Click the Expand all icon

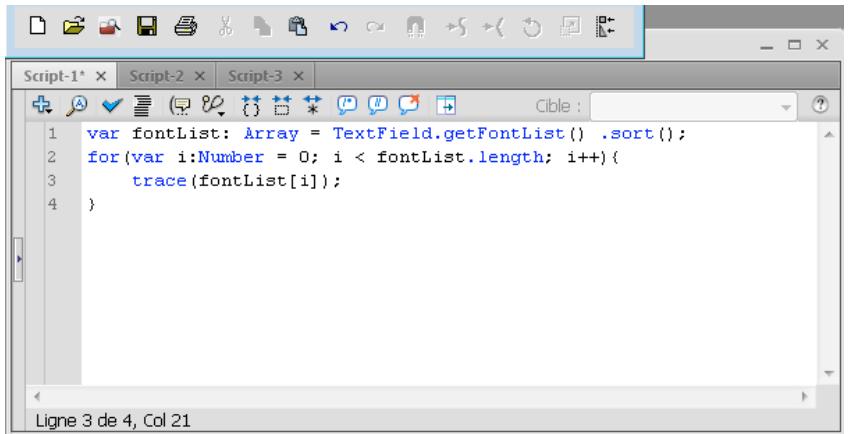(313, 106)
